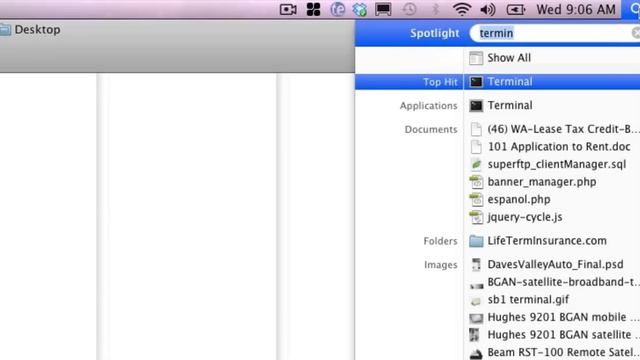Click the clock reading Wed 9:06 AM
This screenshot has width=640, height=360.
pos(576,9)
